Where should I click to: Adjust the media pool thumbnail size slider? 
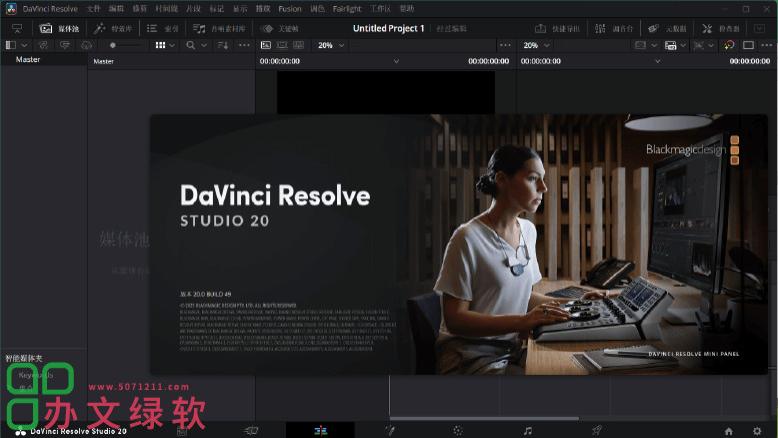[126, 45]
